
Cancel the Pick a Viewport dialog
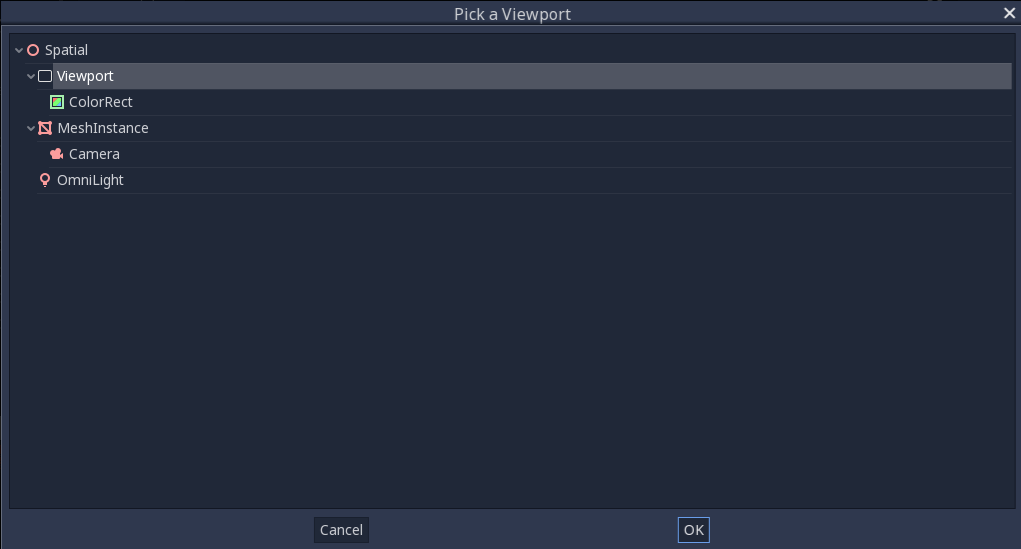pyautogui.click(x=341, y=530)
